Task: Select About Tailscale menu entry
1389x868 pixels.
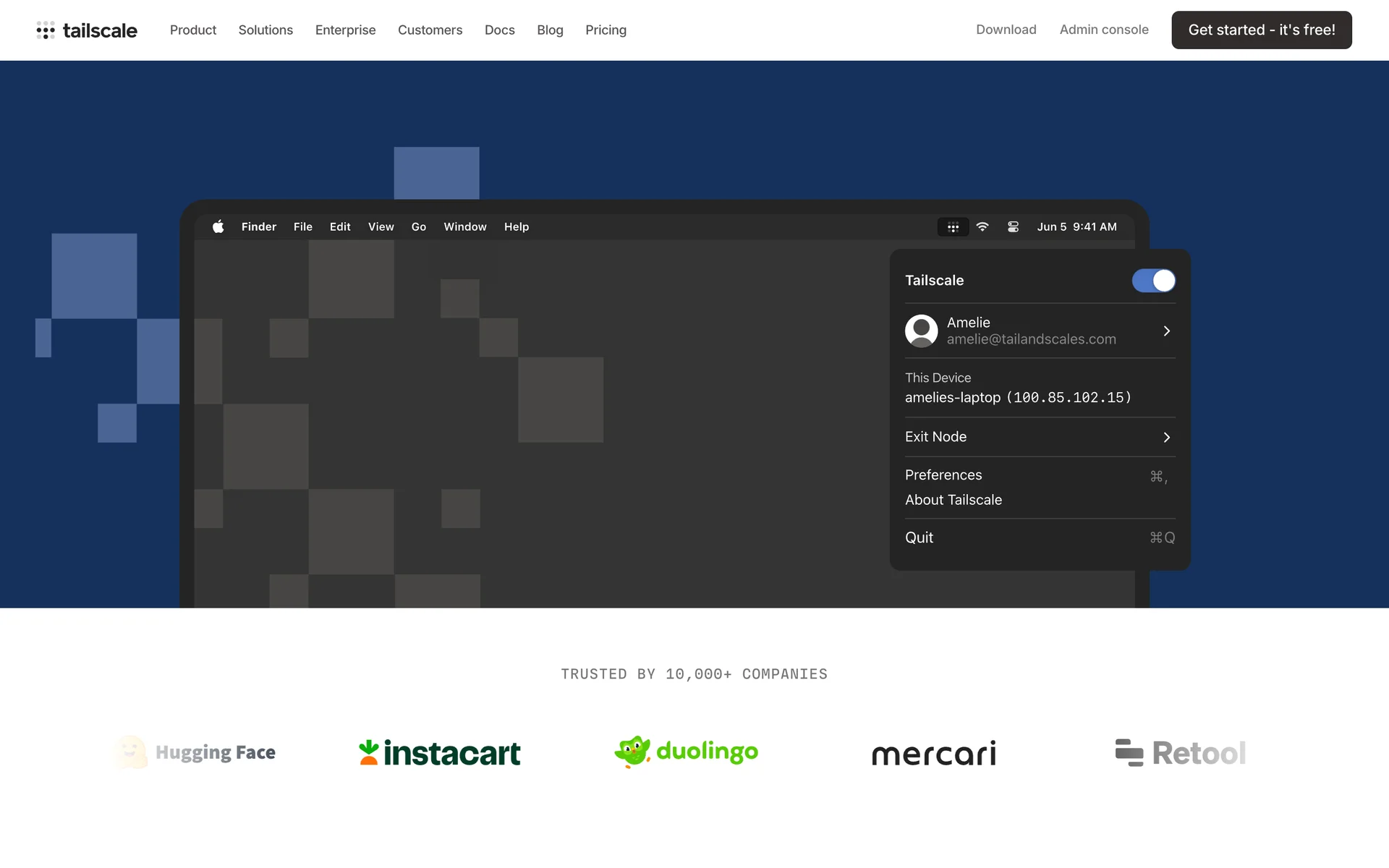Action: pyautogui.click(x=953, y=500)
